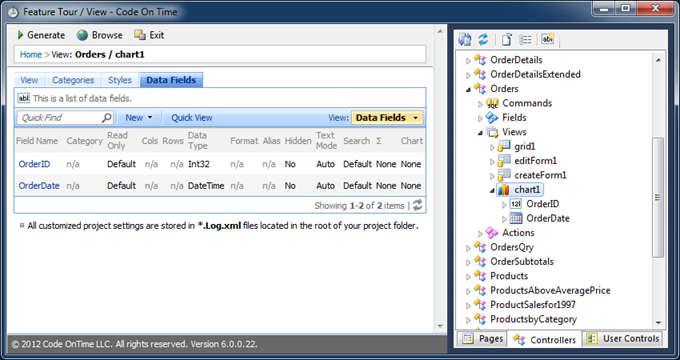Click the grid1 view icon

(x=504, y=146)
